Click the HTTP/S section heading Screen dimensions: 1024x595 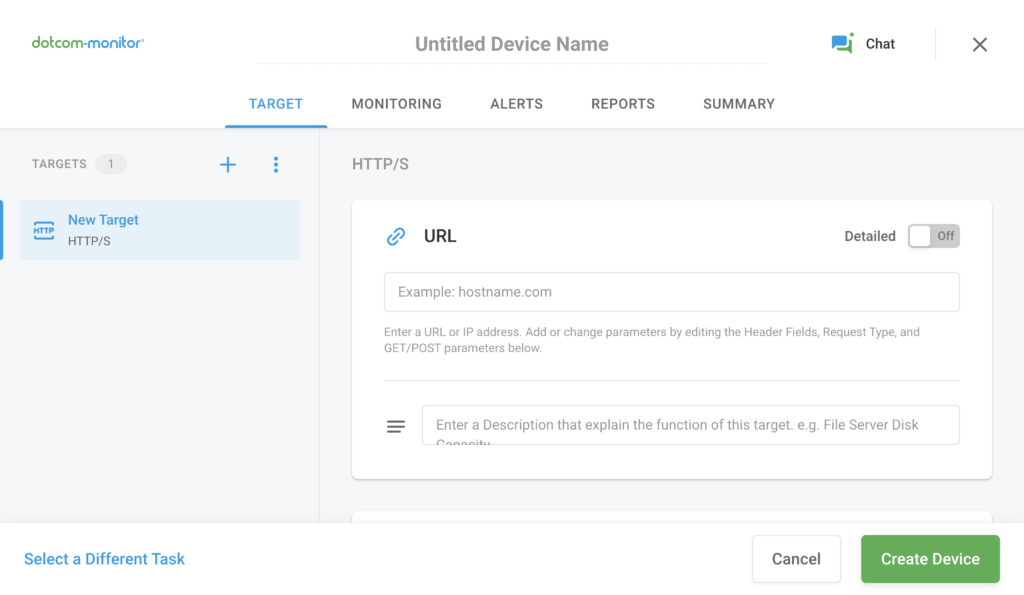[x=380, y=164]
